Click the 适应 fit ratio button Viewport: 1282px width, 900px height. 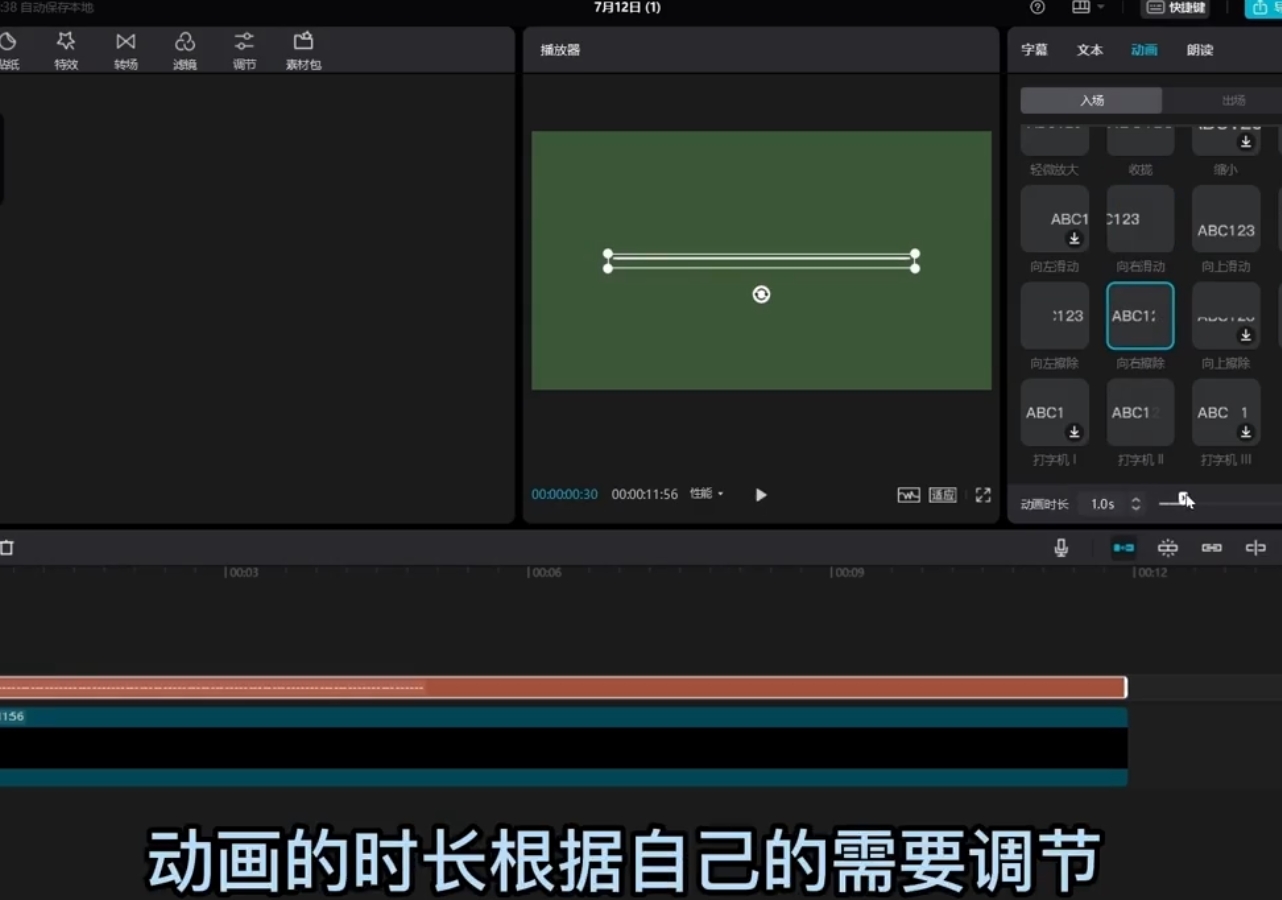942,495
